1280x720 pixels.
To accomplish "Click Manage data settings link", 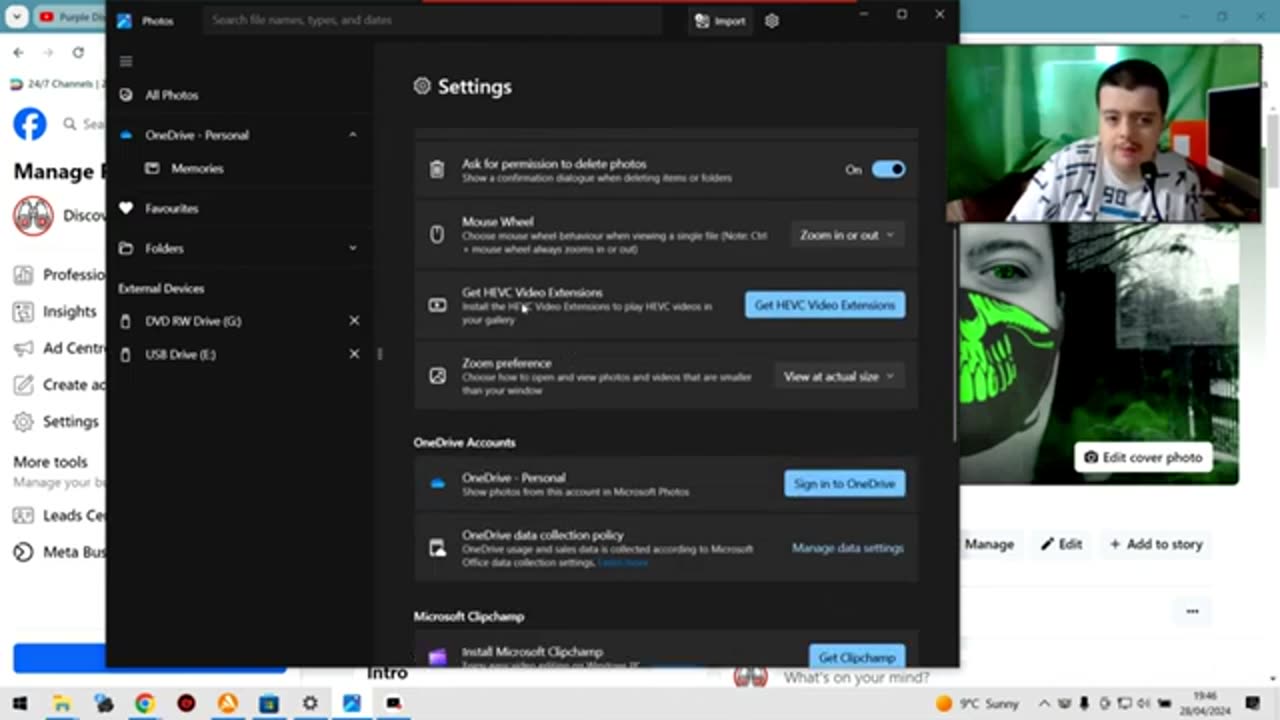I will (847, 548).
